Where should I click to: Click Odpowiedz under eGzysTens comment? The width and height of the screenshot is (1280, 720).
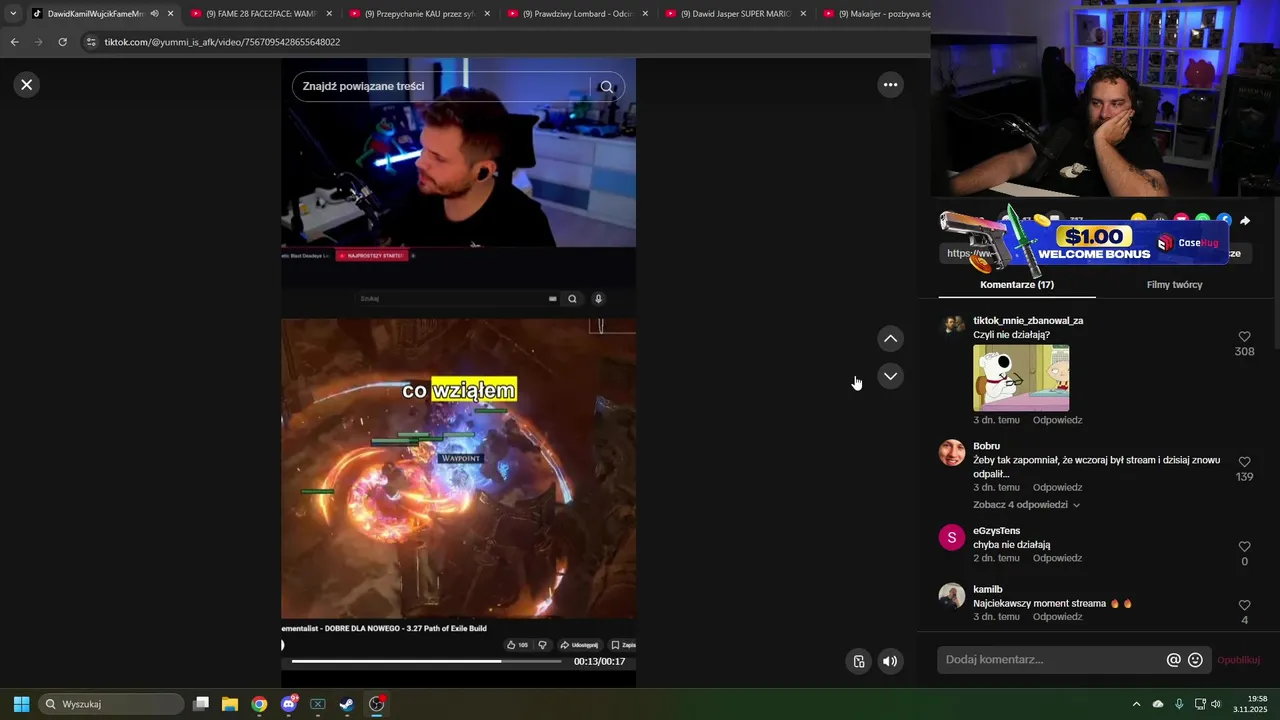(x=1057, y=558)
